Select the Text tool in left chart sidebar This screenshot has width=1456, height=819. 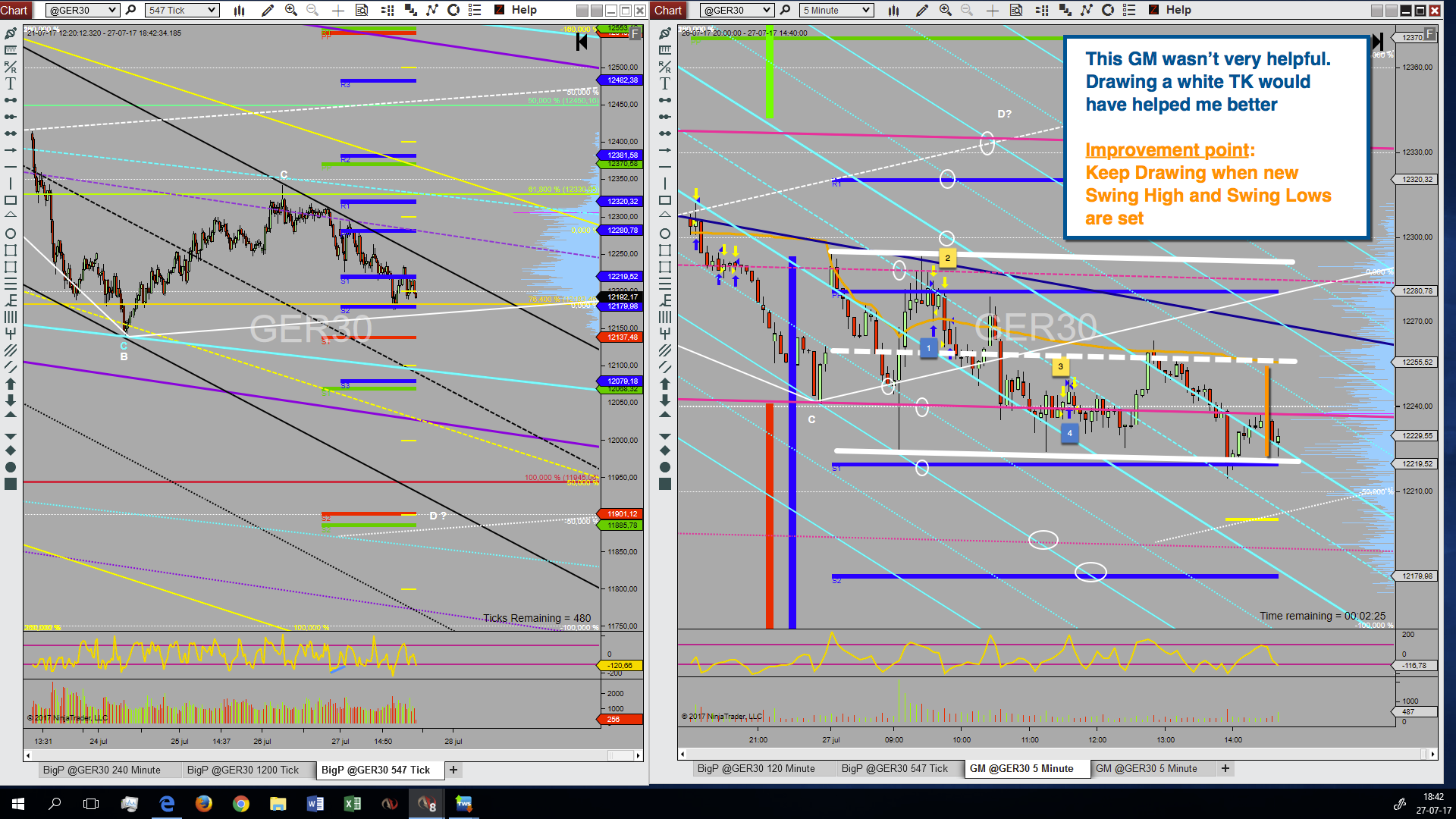(x=11, y=83)
